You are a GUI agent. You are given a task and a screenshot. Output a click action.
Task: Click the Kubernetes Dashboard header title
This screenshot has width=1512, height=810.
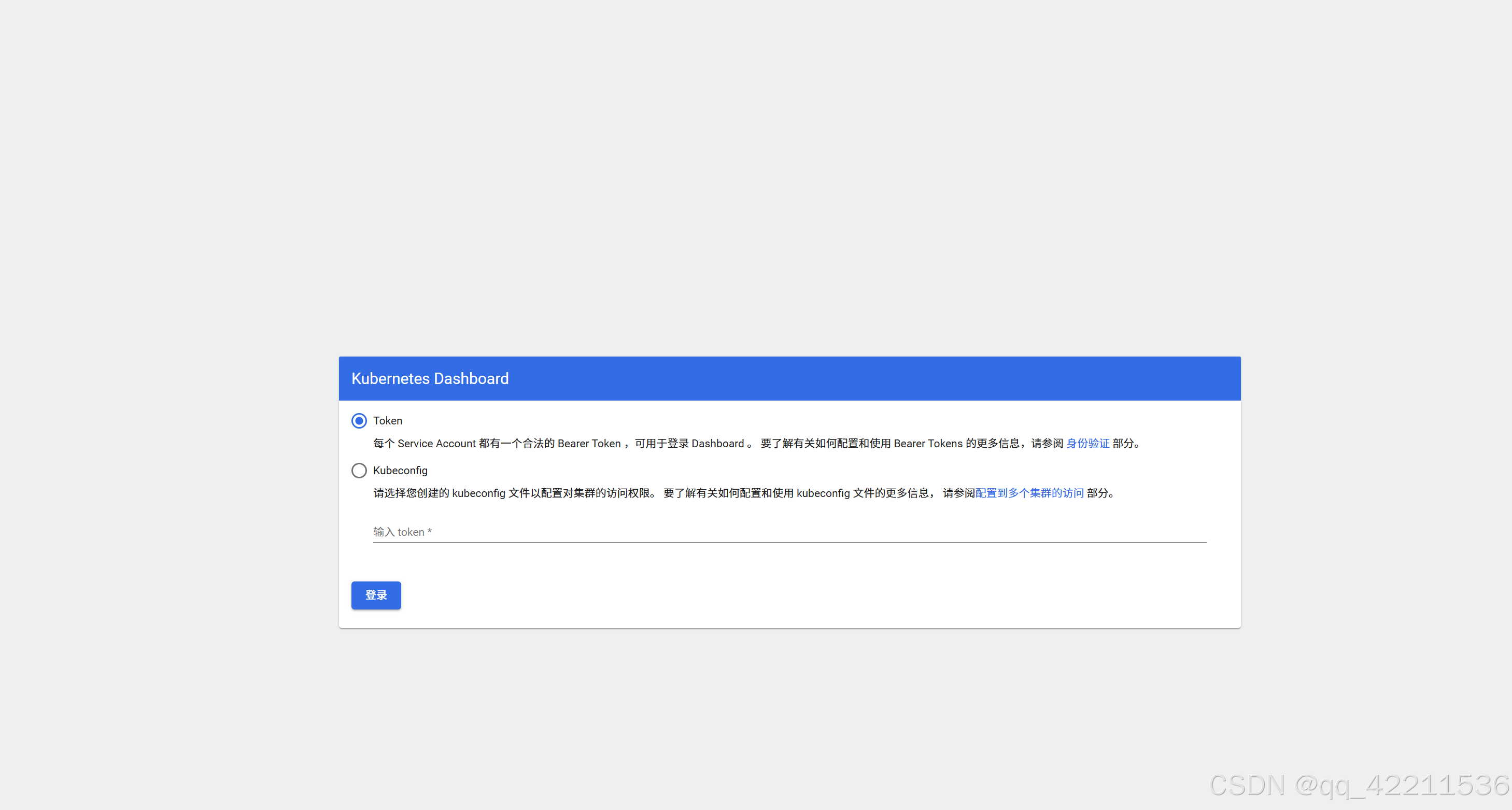click(x=430, y=379)
